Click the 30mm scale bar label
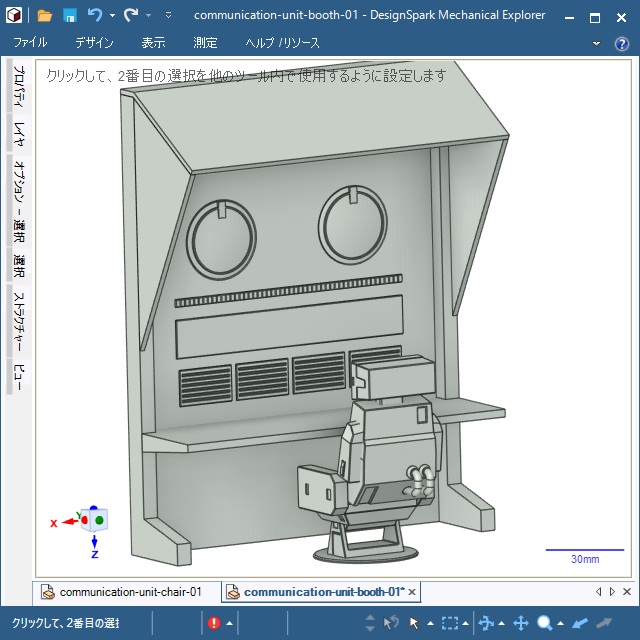The height and width of the screenshot is (640, 640). pyautogui.click(x=585, y=559)
